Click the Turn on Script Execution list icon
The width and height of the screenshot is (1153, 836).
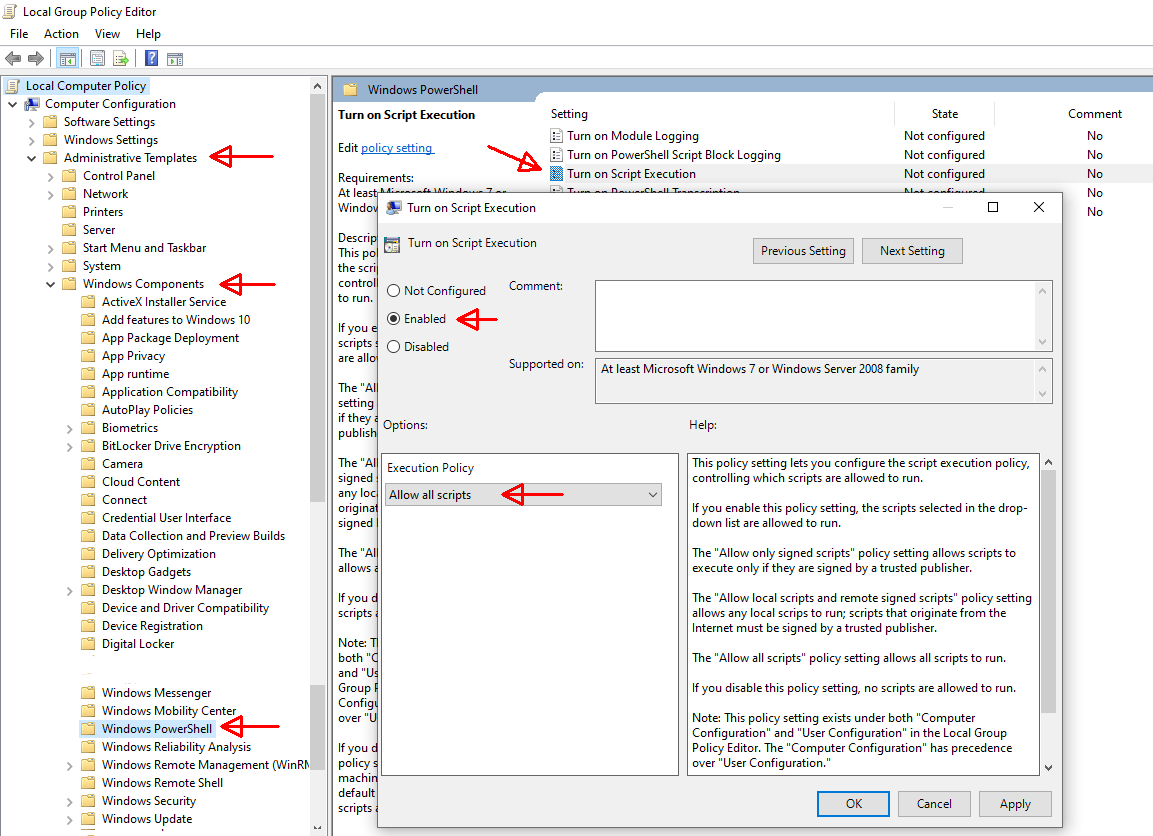point(557,174)
